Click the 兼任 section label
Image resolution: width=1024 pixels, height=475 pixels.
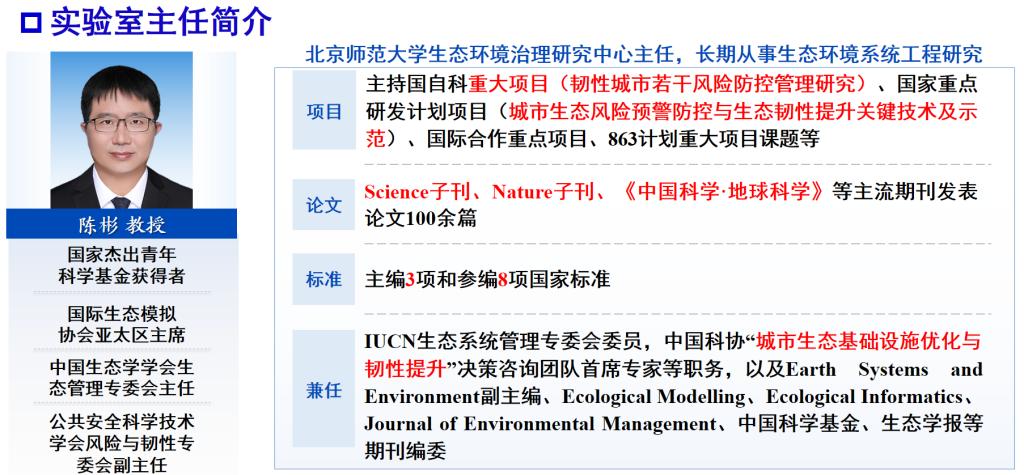[x=324, y=391]
